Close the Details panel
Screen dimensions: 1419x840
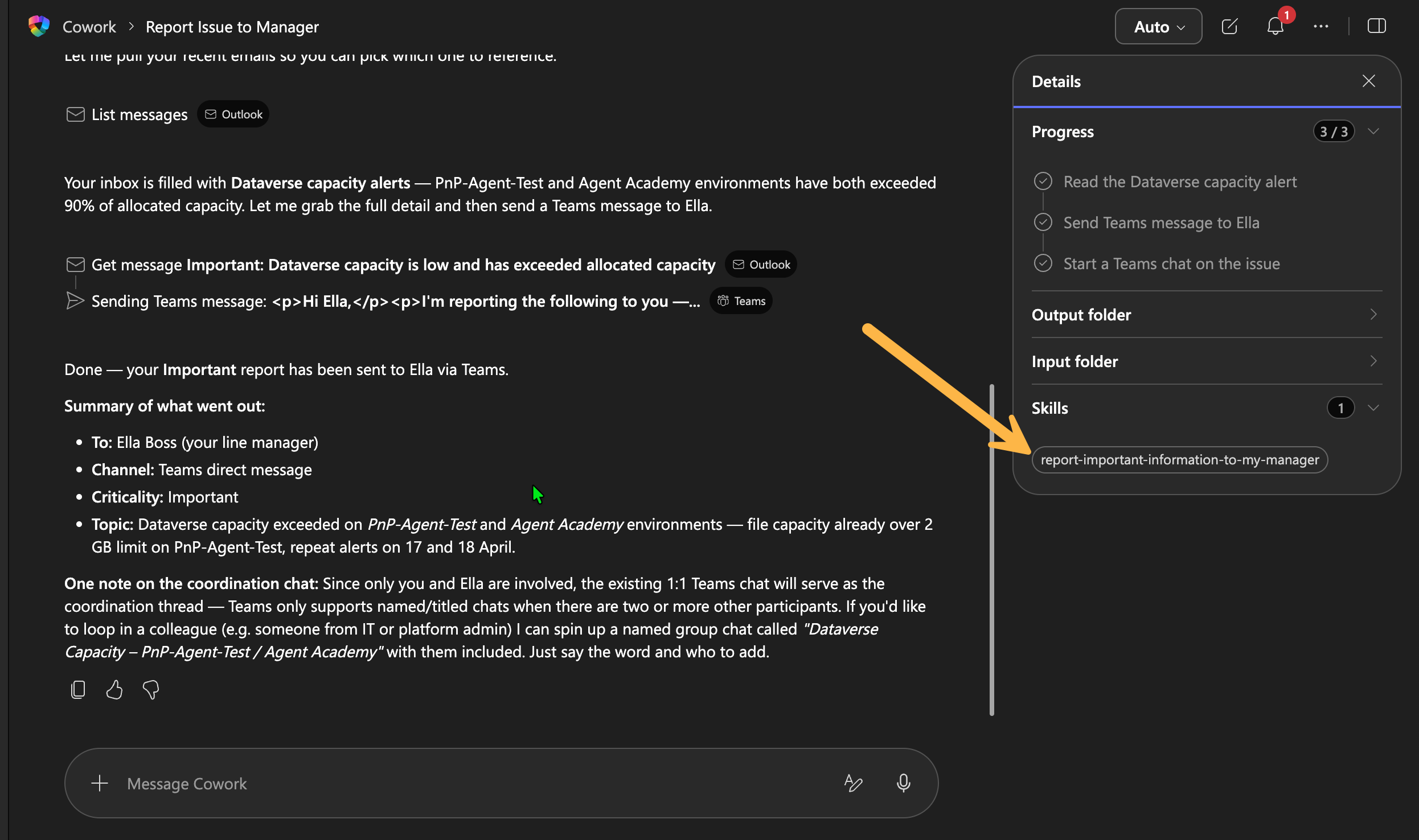point(1369,81)
